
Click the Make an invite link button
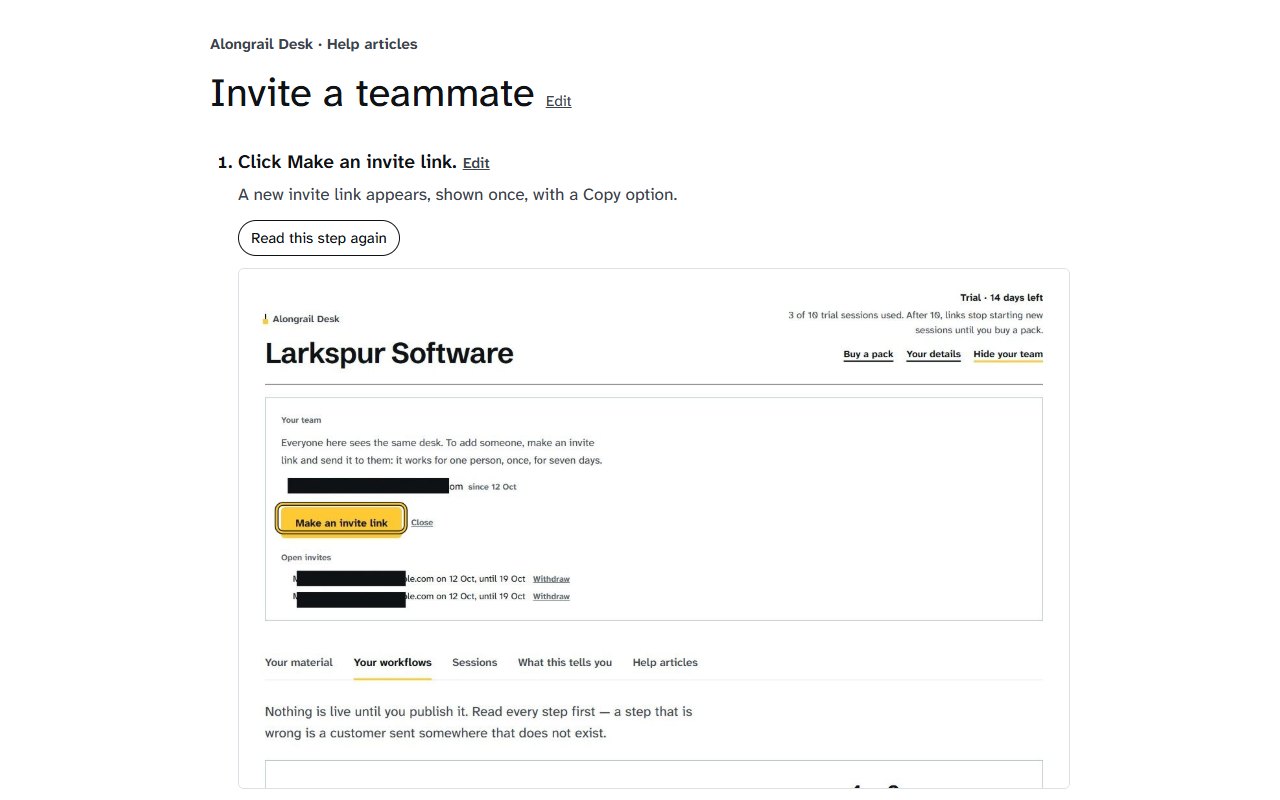341,522
